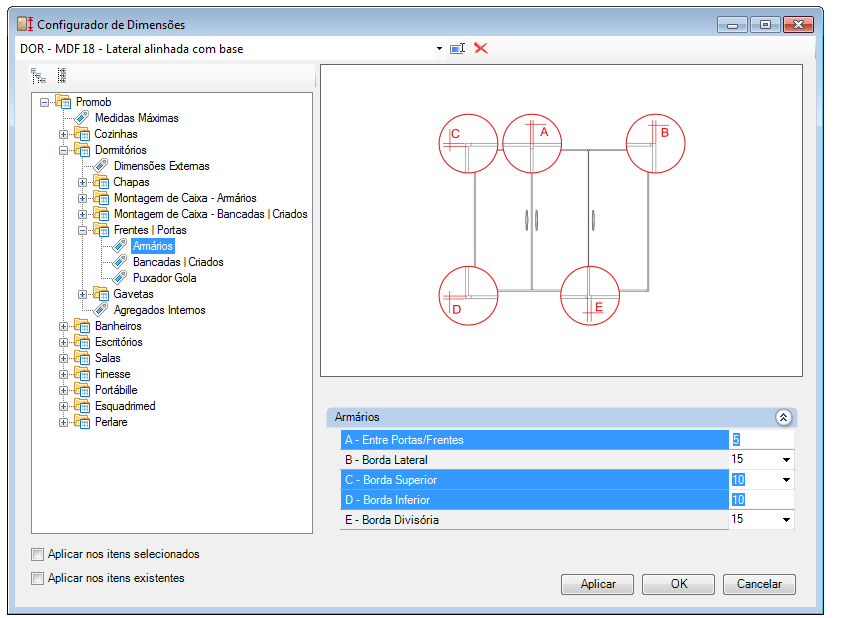This screenshot has height=618, width=868.
Task: Click the Salas folder icon
Action: tap(82, 358)
